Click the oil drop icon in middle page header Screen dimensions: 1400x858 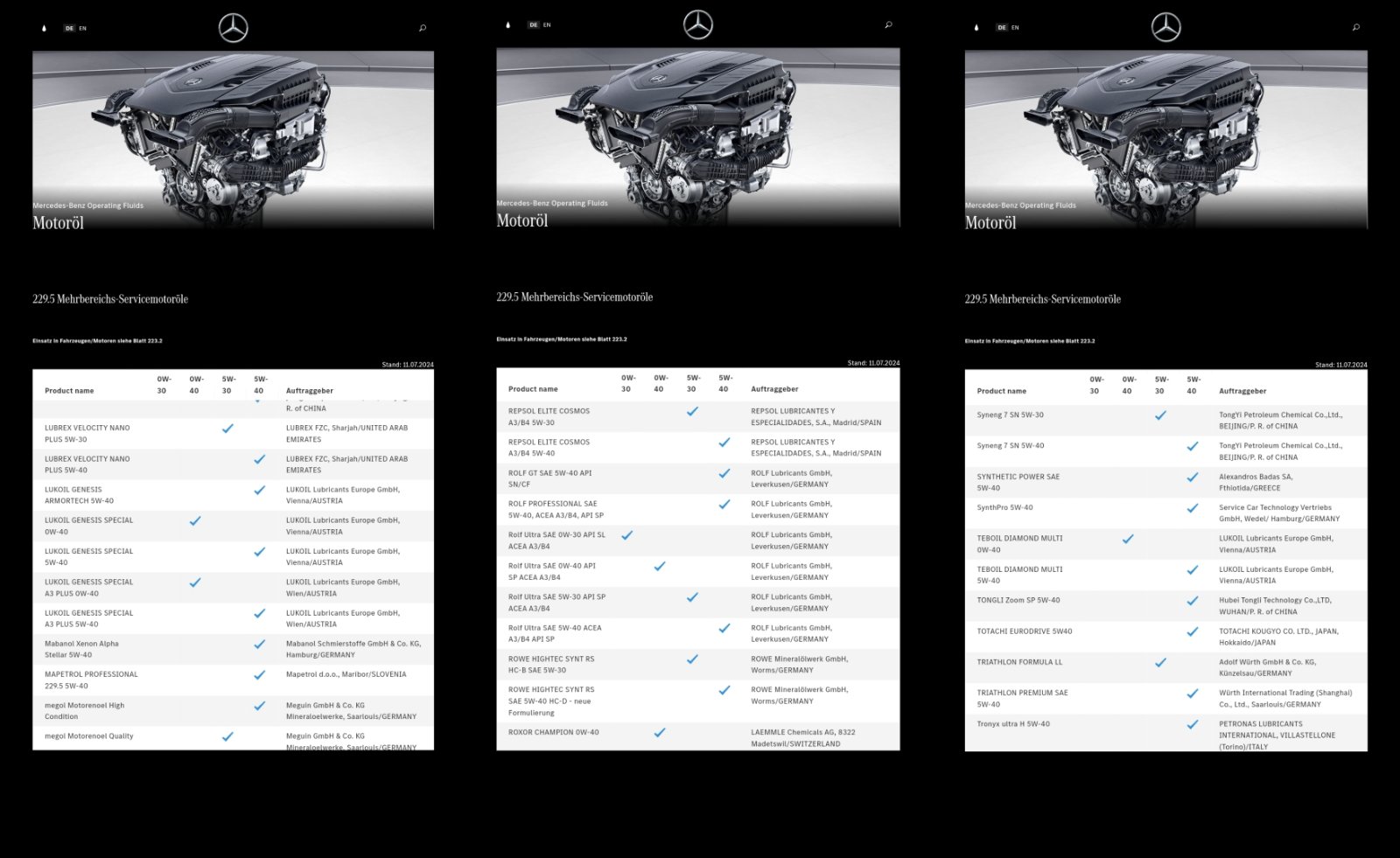click(507, 24)
